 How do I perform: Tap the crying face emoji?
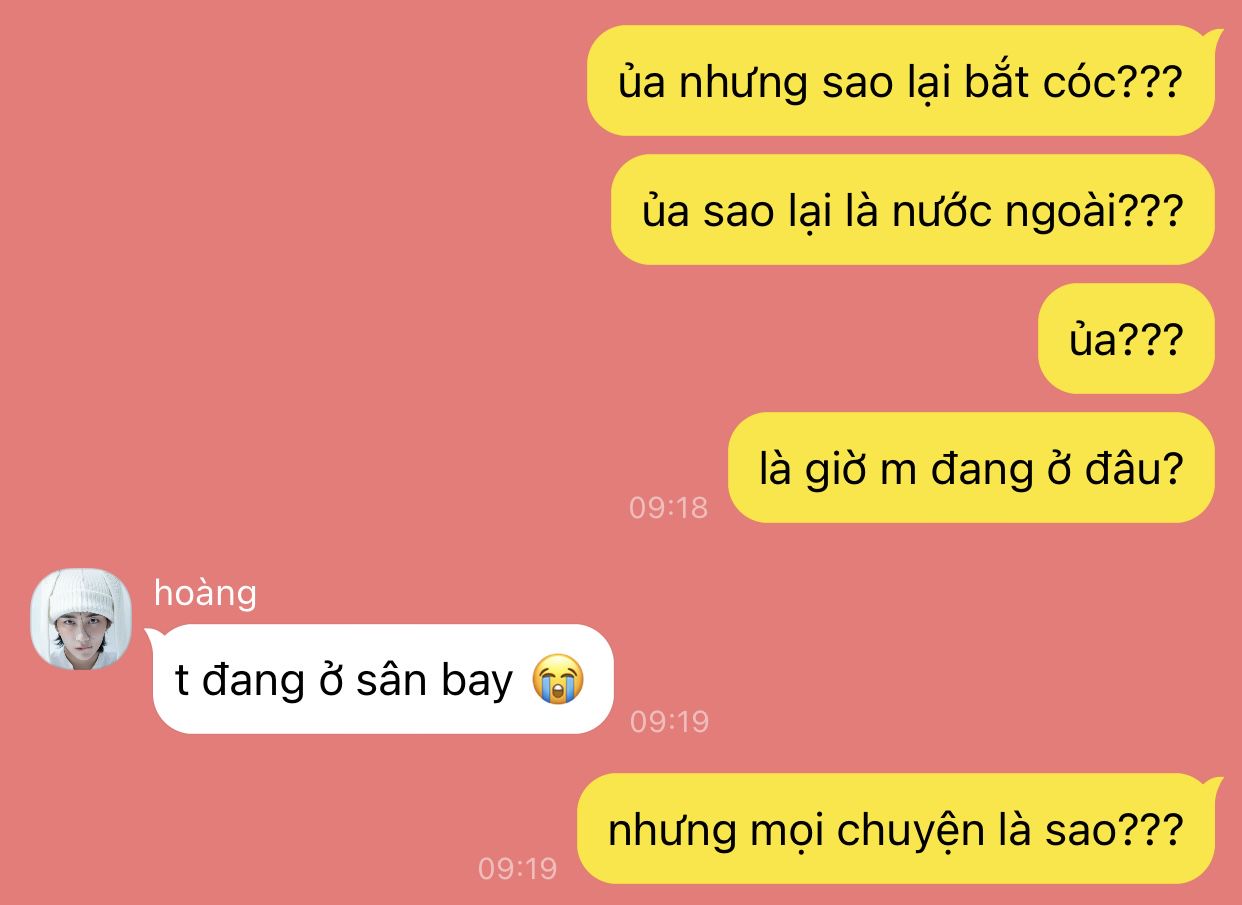(x=558, y=680)
